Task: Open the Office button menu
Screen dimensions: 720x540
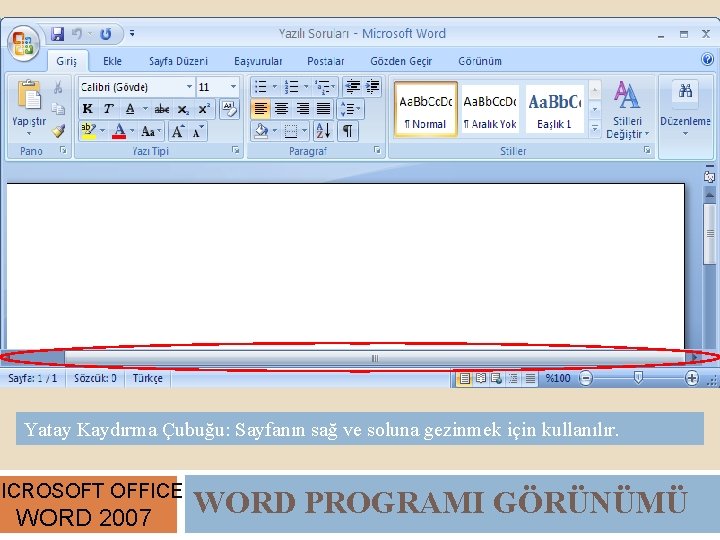Action: tap(23, 44)
